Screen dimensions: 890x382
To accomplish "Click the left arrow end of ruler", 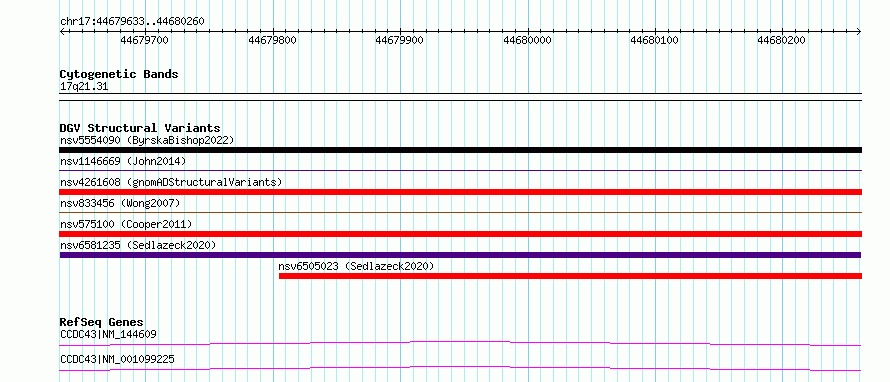I will click(x=62, y=32).
